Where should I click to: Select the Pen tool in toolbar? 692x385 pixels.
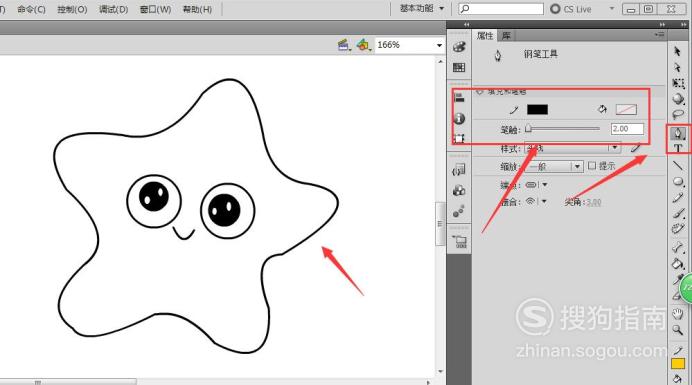pyautogui.click(x=678, y=132)
